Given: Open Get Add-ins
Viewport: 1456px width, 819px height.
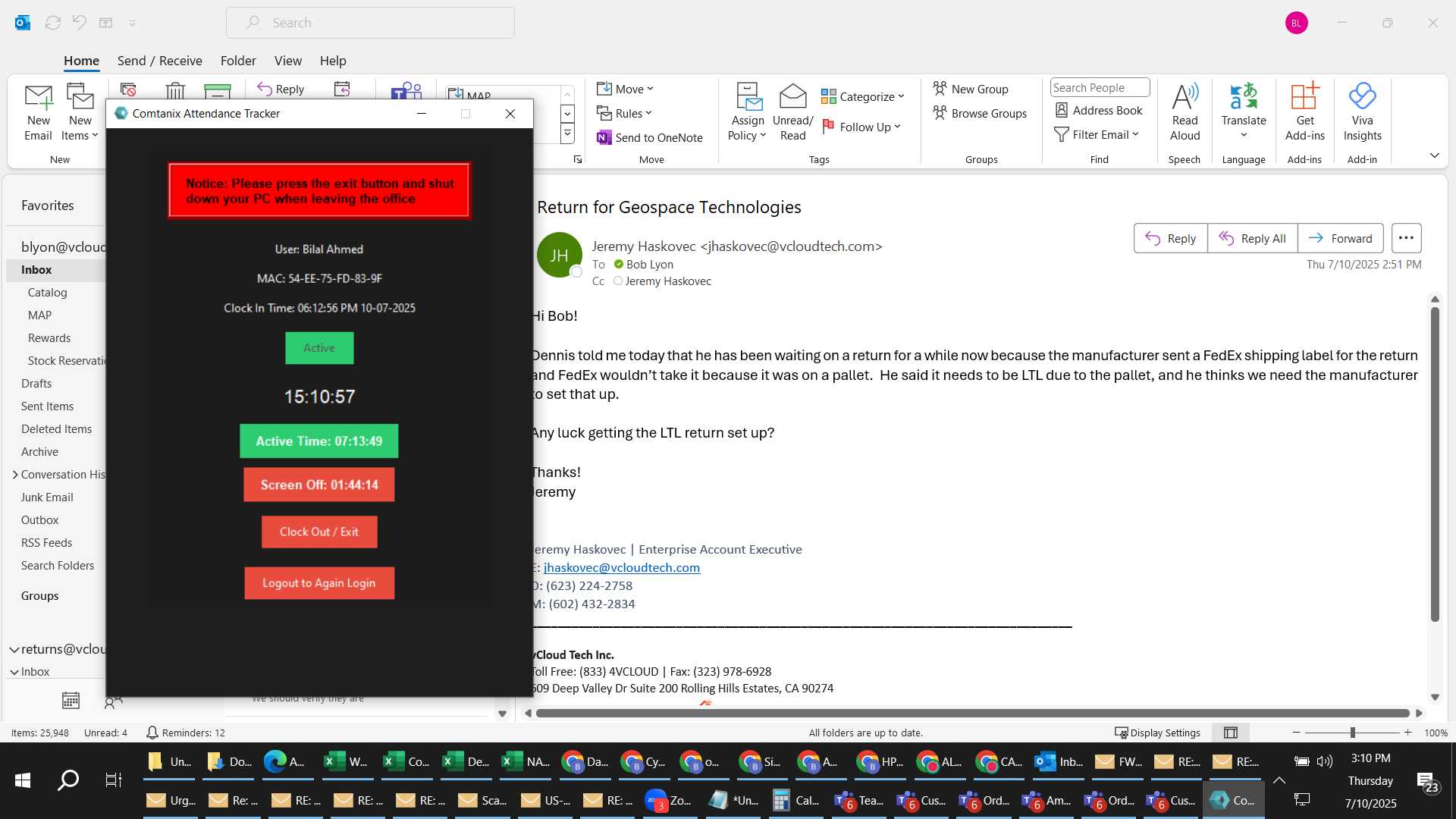Looking at the screenshot, I should click(x=1304, y=112).
